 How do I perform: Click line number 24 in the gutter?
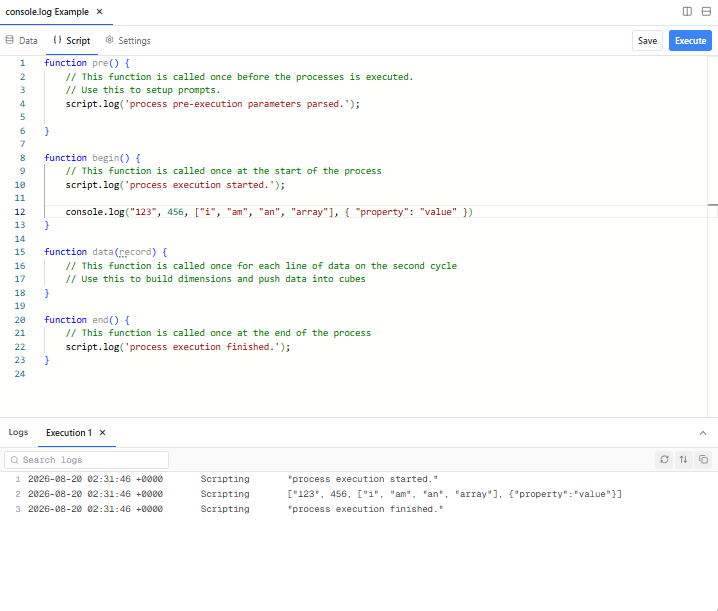coord(20,374)
